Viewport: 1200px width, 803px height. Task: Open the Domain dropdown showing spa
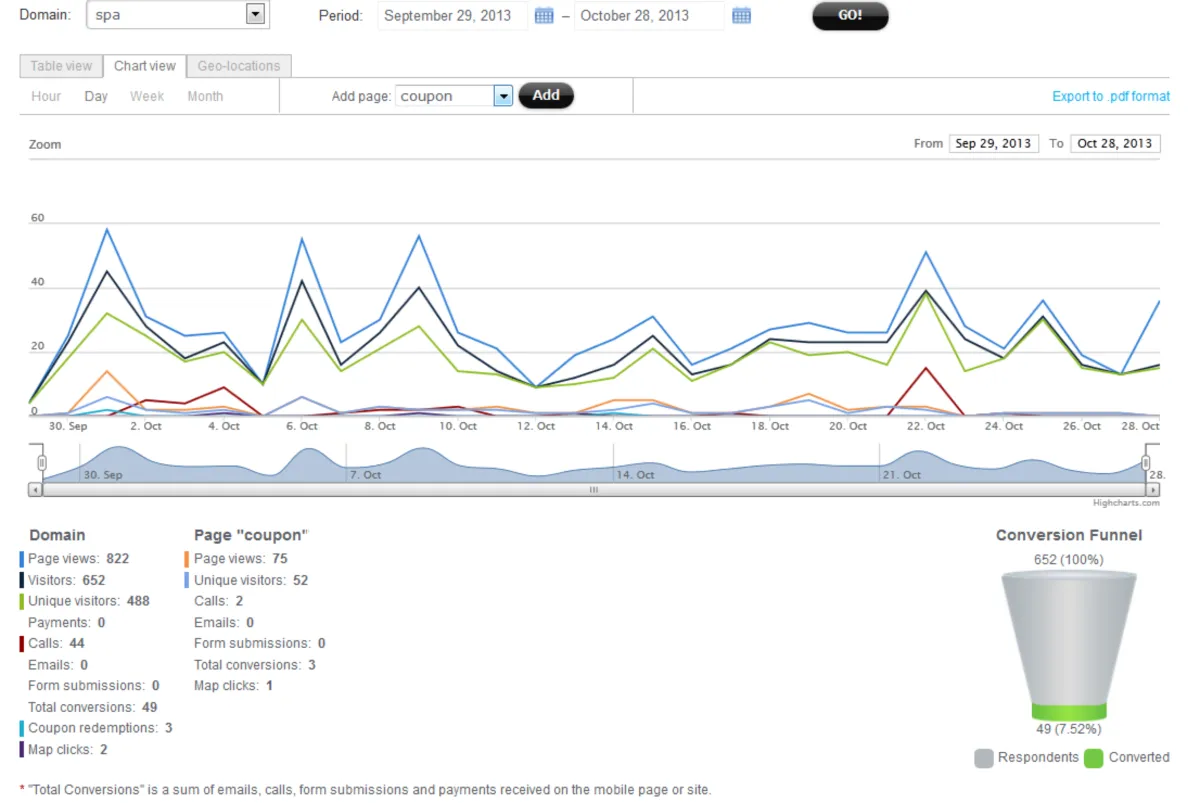[178, 15]
